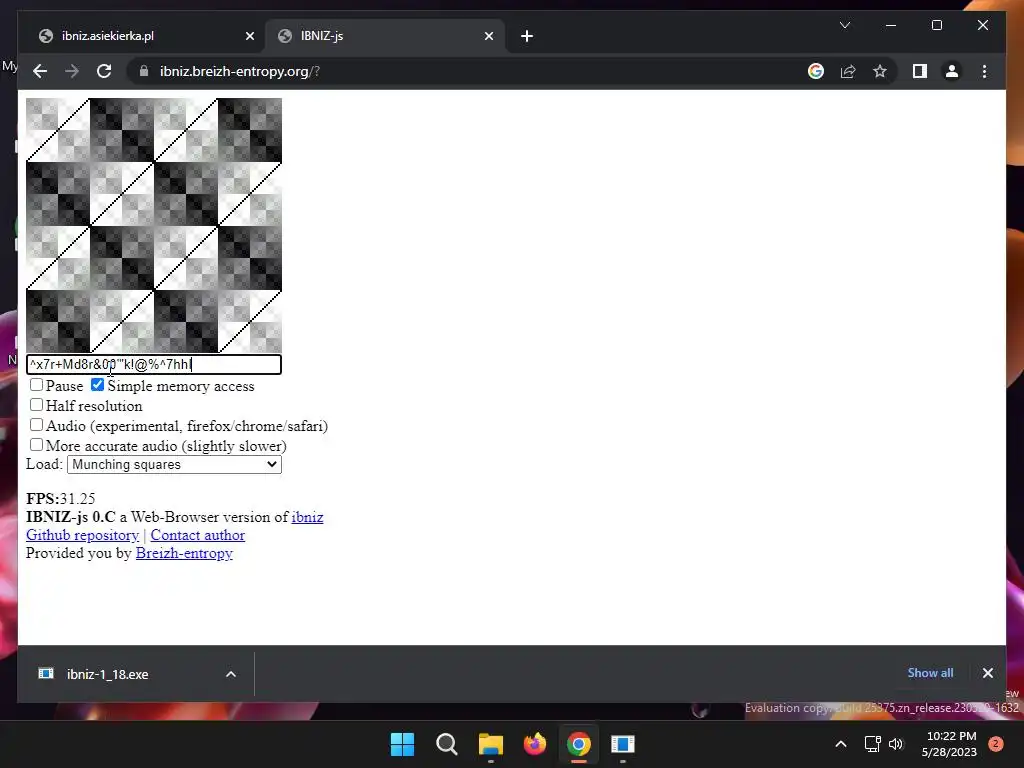The width and height of the screenshot is (1024, 768).
Task: Open the ibniz link
Action: click(307, 517)
